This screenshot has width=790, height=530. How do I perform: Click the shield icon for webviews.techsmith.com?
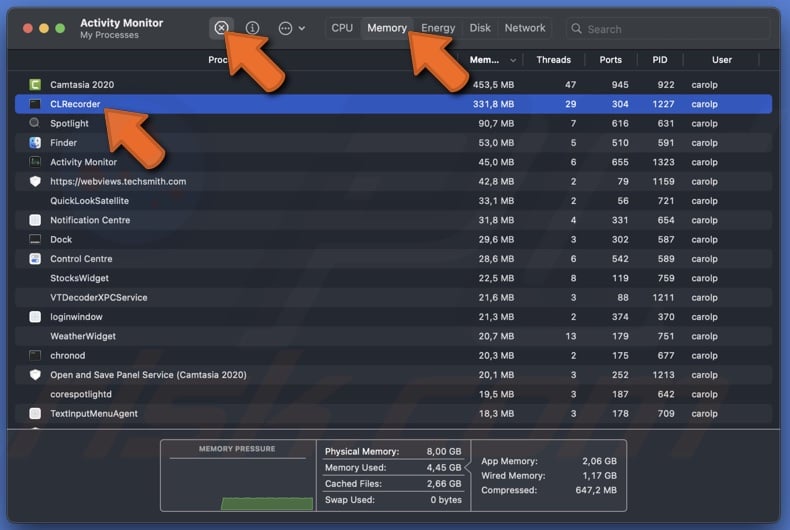click(35, 181)
